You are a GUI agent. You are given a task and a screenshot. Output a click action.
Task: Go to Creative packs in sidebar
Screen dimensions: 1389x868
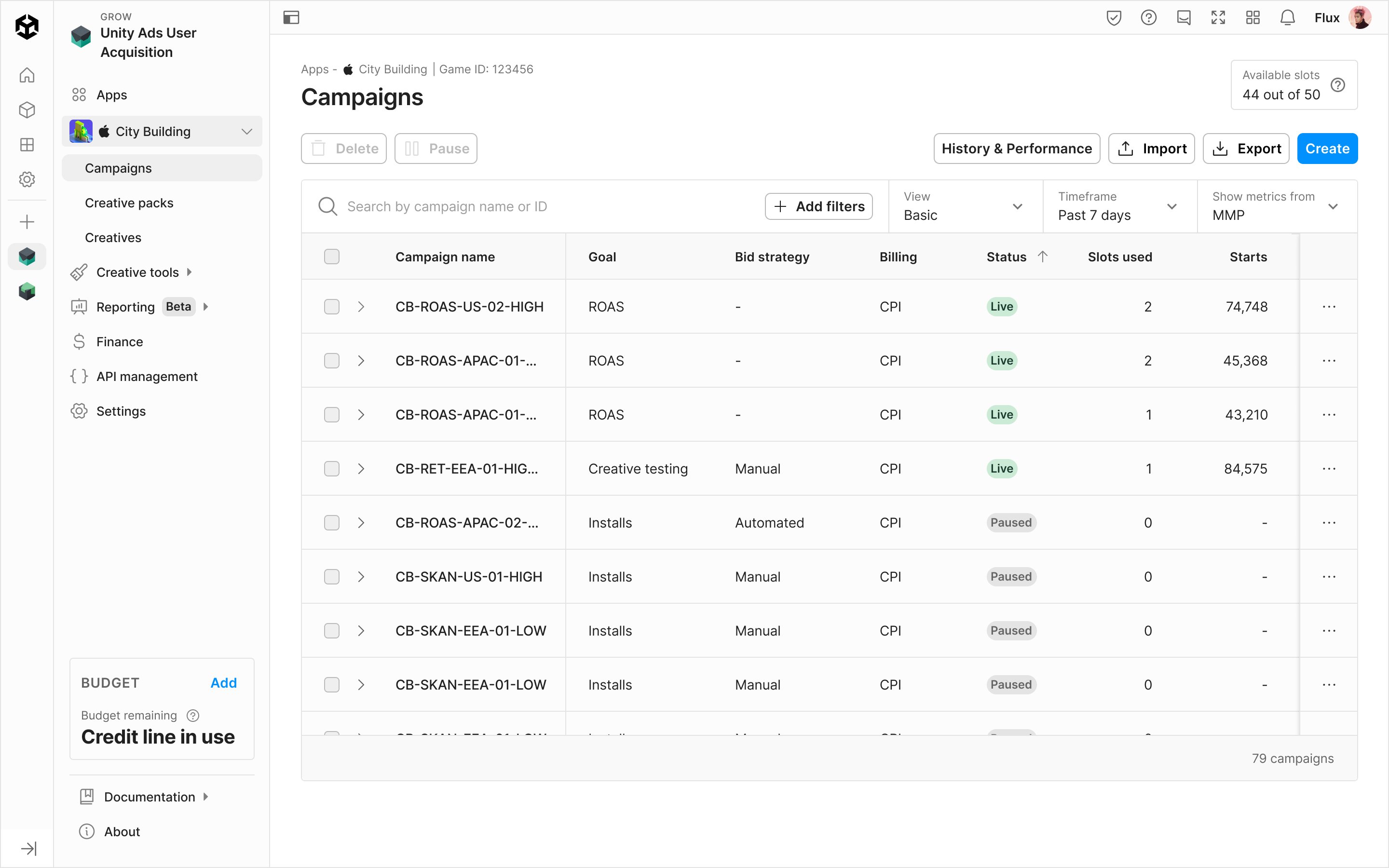click(x=129, y=203)
